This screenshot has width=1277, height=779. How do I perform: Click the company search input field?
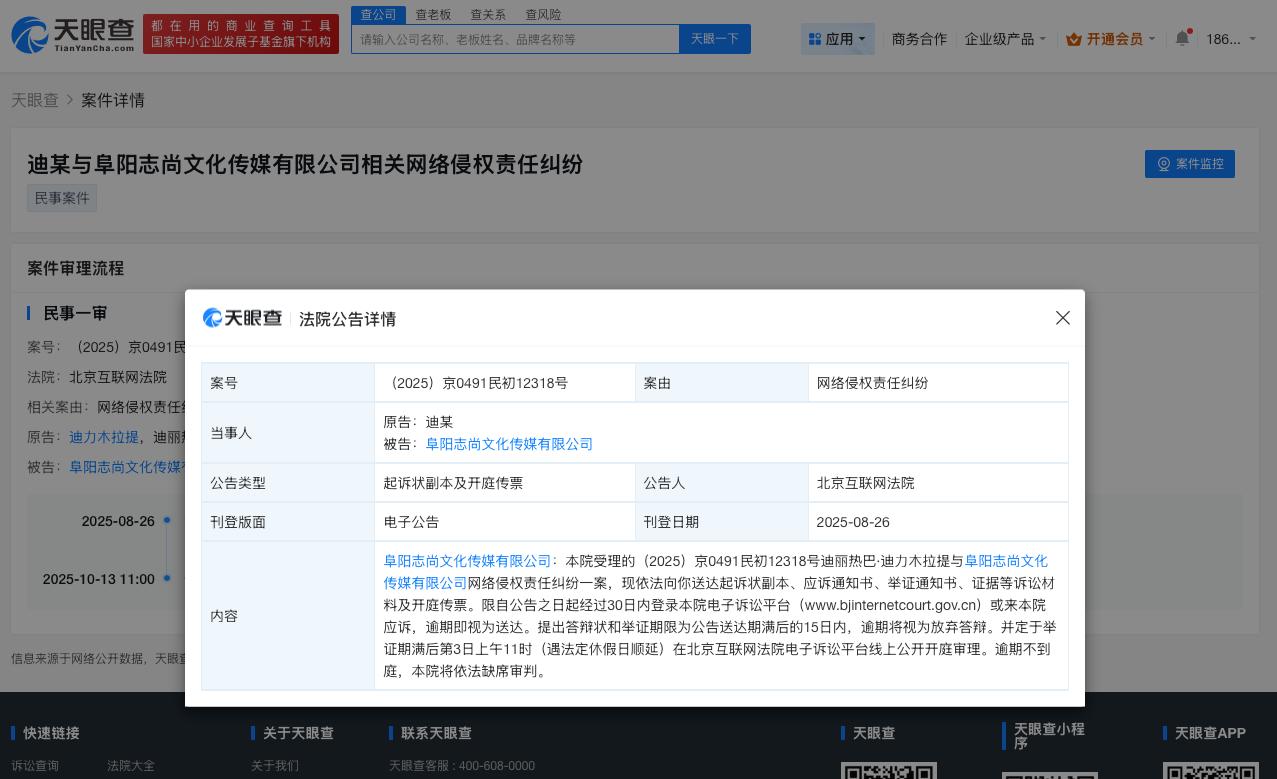515,39
